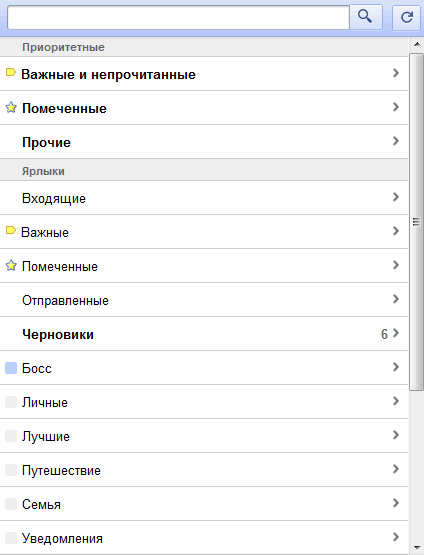This screenshot has width=424, height=555.
Task: Click the gray square beside Путешествие
Action: 11,470
